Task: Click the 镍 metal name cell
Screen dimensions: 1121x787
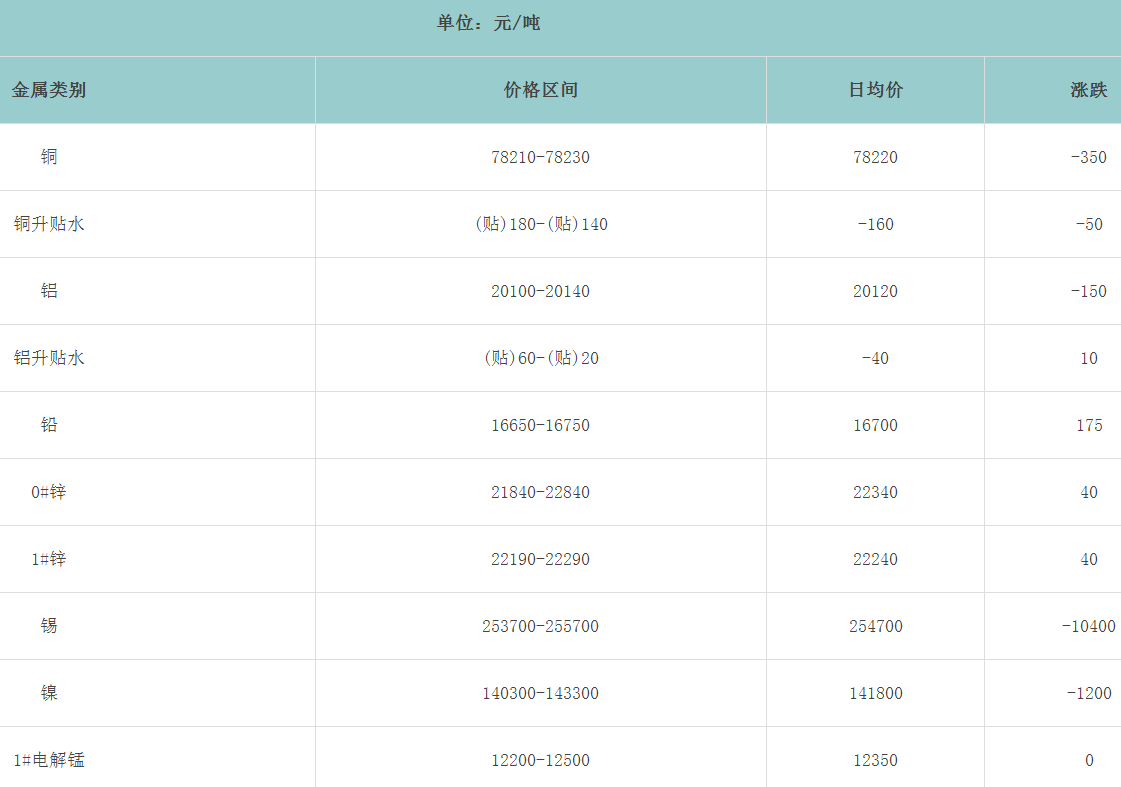Action: click(49, 693)
